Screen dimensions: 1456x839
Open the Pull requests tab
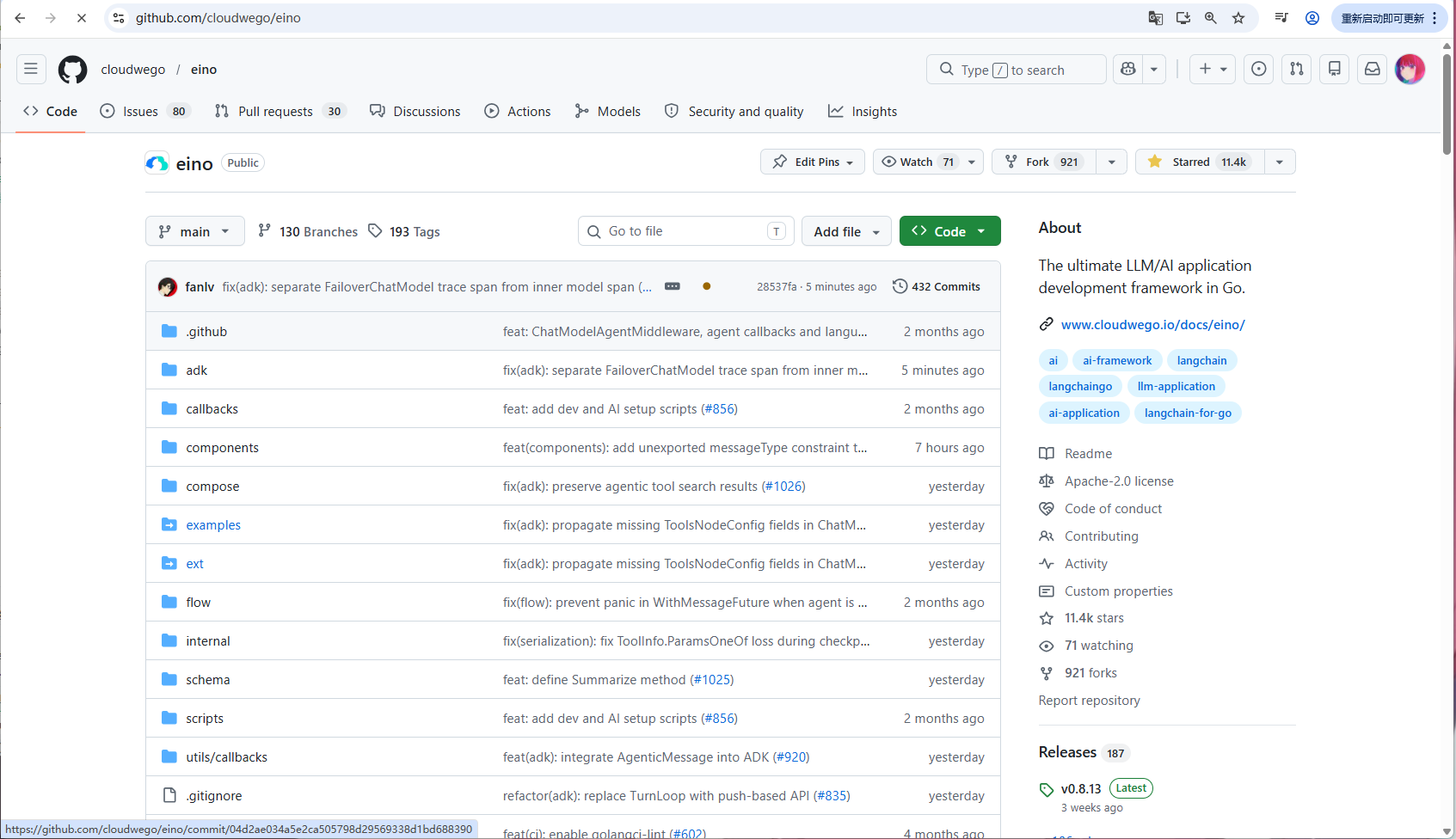click(280, 111)
